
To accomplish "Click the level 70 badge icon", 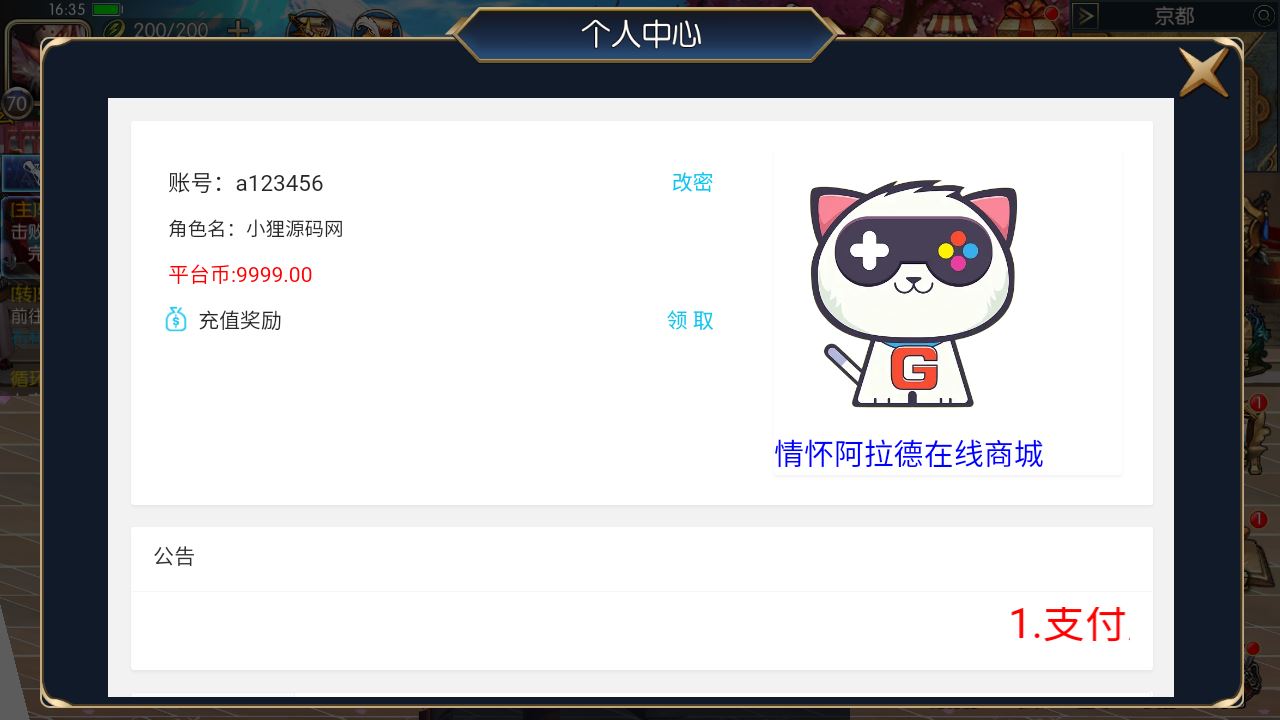I will 17,102.
